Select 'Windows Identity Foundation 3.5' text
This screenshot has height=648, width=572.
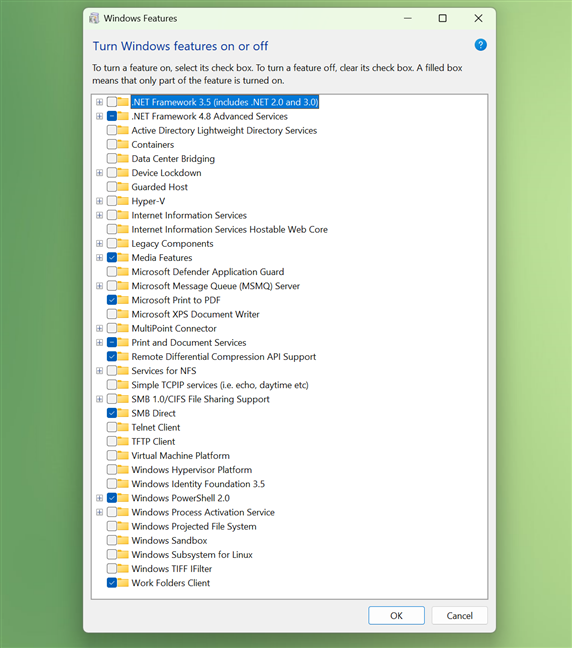point(198,484)
